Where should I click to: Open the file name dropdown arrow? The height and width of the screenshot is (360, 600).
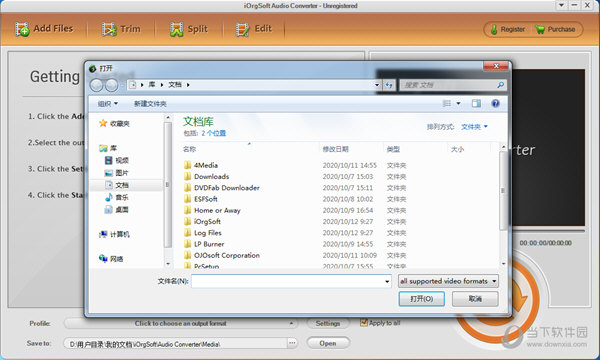pyautogui.click(x=387, y=282)
